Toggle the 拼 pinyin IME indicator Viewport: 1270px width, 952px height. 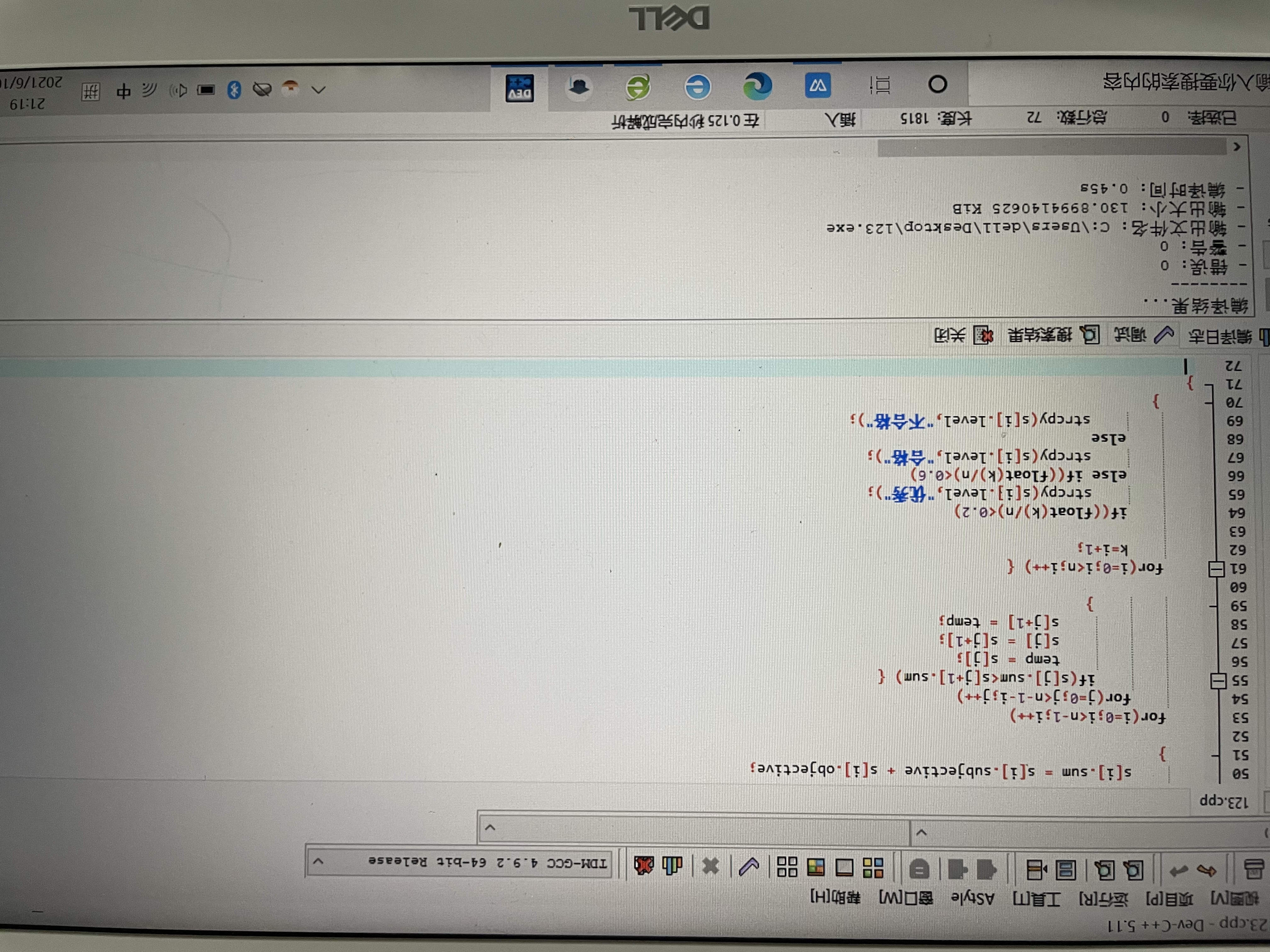[x=91, y=92]
